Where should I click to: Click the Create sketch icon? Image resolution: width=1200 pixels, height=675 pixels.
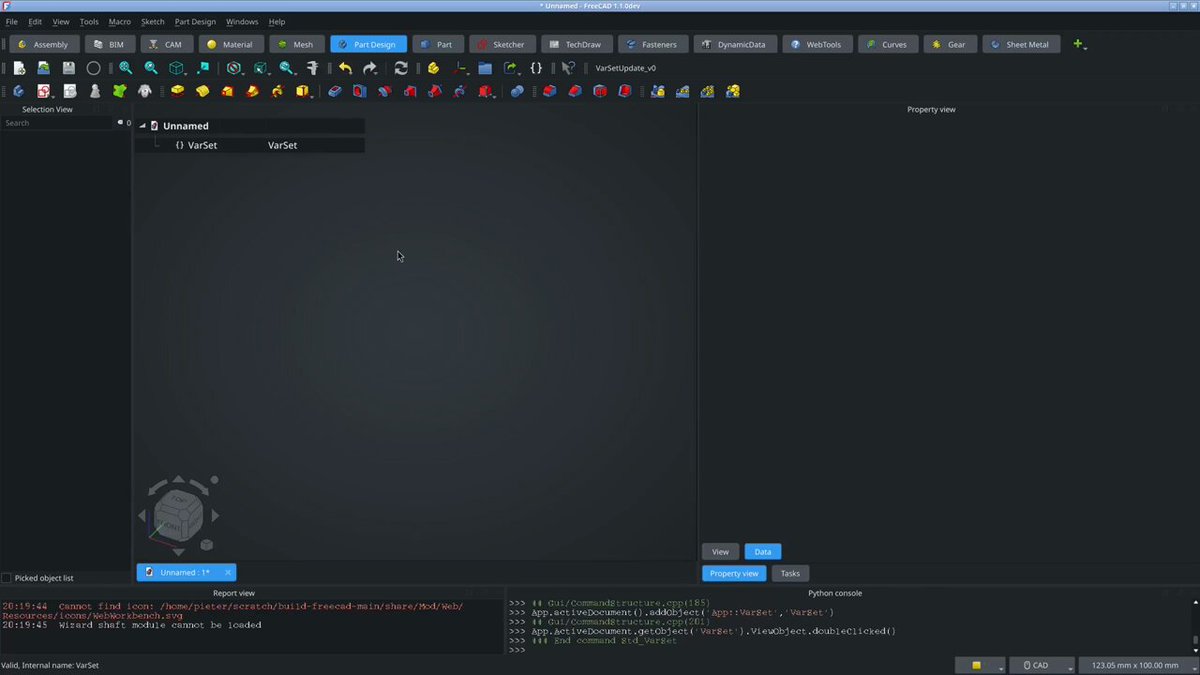(x=44, y=91)
